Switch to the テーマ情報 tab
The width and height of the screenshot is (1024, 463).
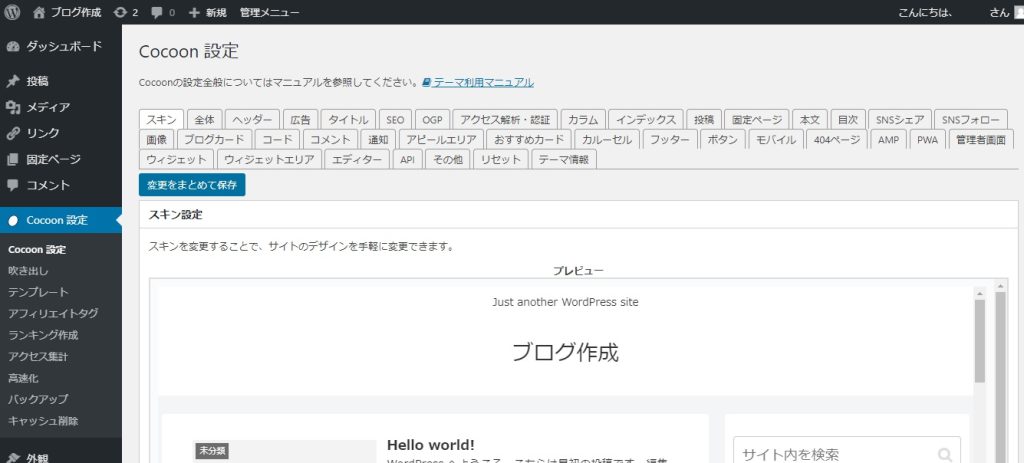564,159
